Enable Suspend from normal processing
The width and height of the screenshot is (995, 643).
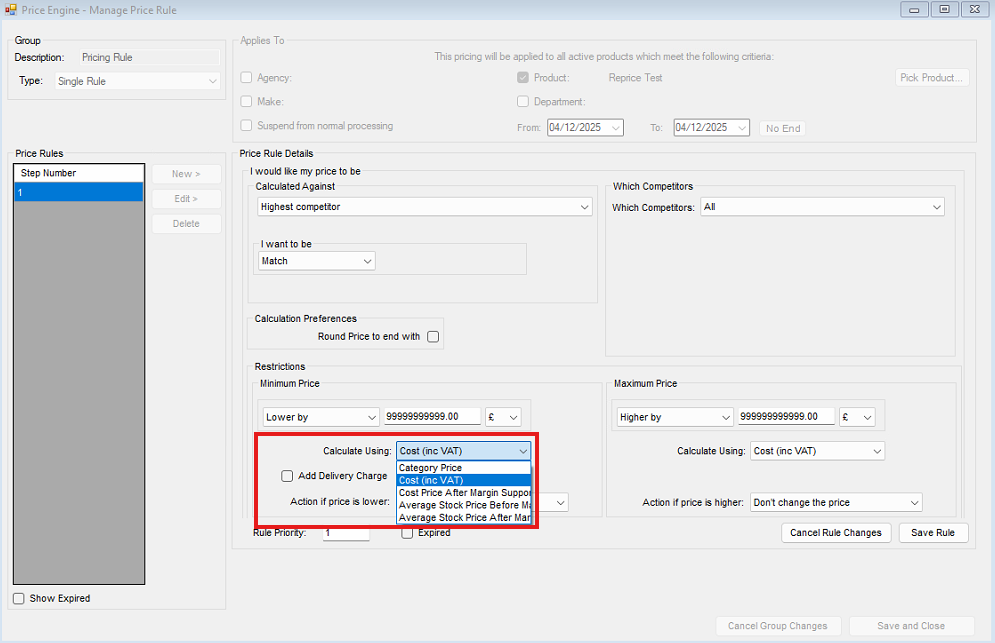pos(246,126)
